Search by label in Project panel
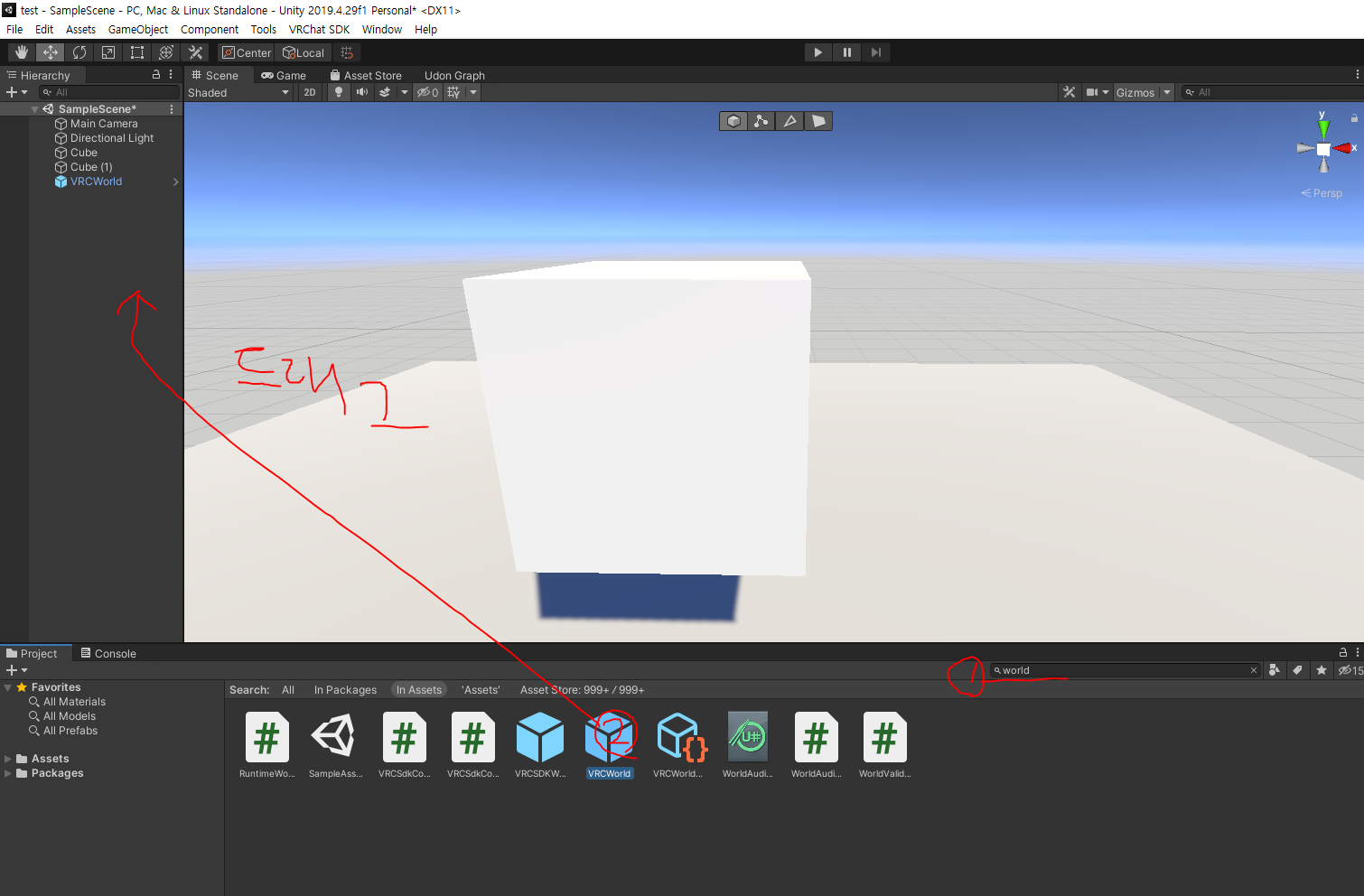The image size is (1364, 896). click(1298, 670)
